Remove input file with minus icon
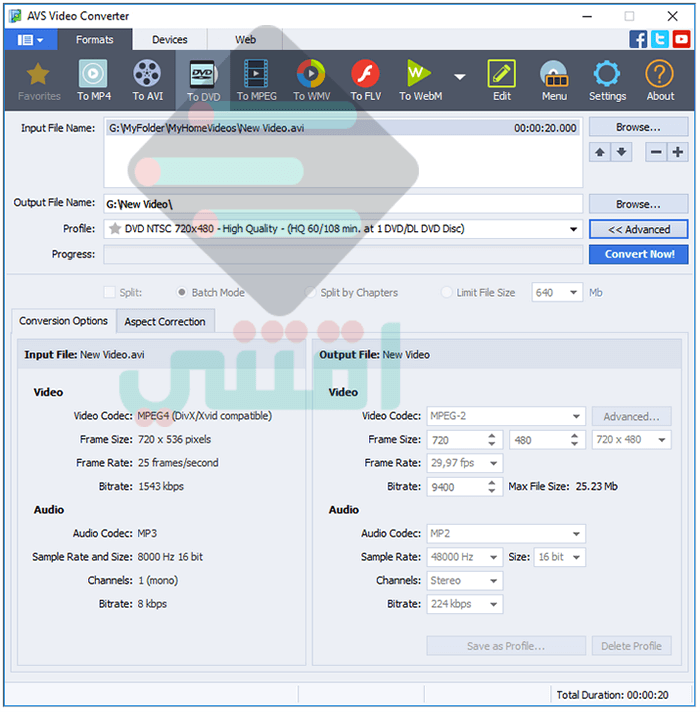The height and width of the screenshot is (712, 700). tap(656, 152)
